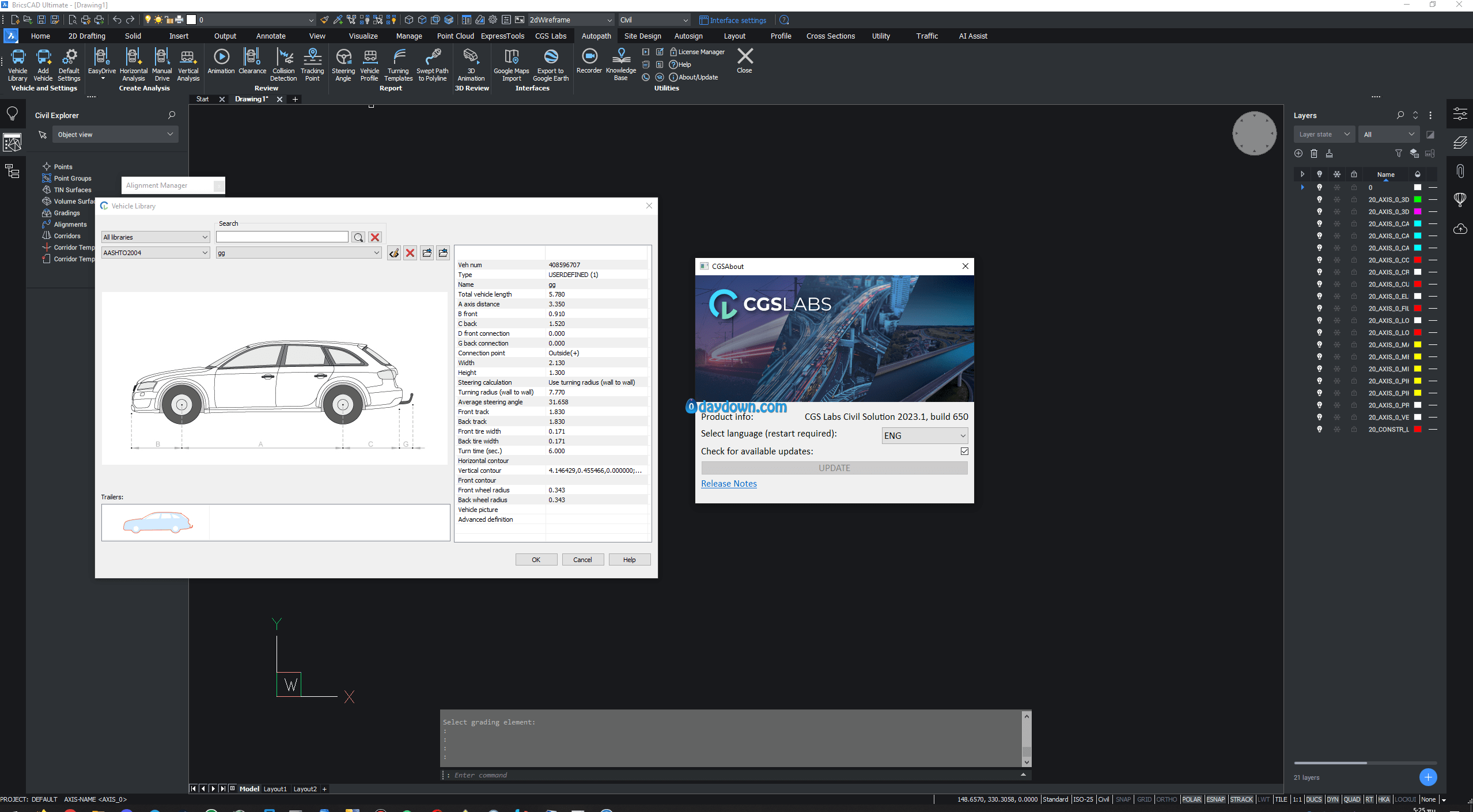Click the search magnifier in Vehicle Library
1473x812 pixels.
(x=358, y=237)
